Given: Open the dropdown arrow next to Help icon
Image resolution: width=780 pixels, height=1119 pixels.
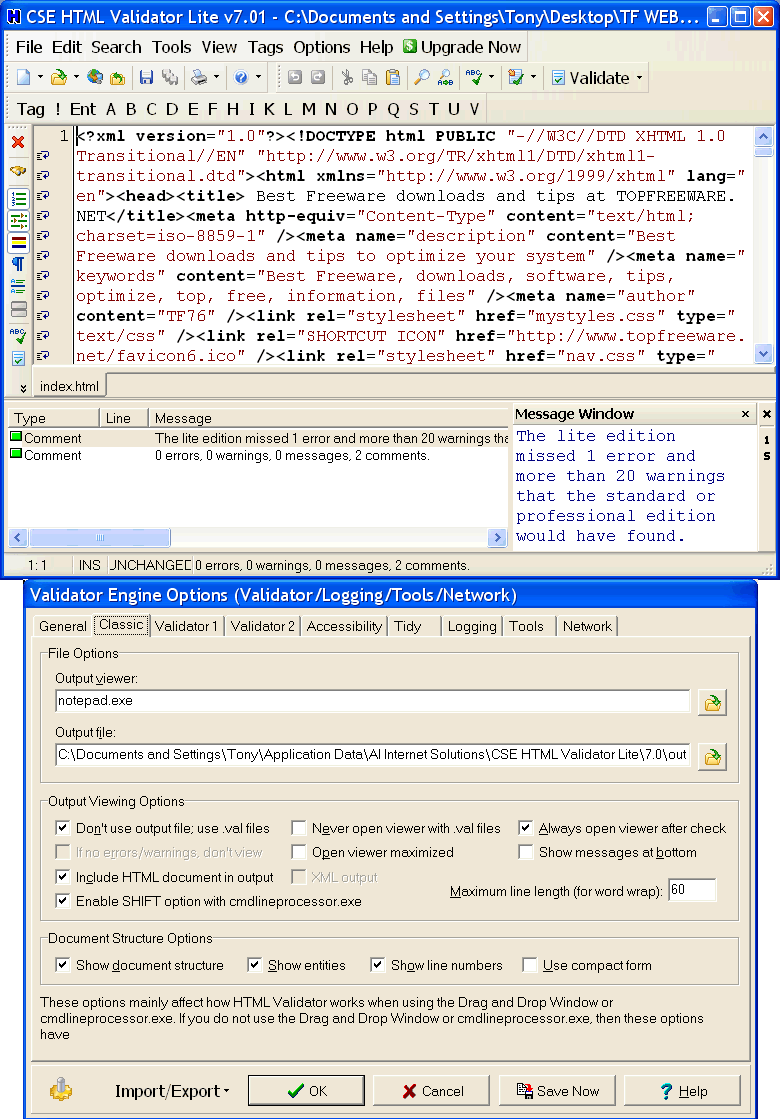Looking at the screenshot, I should [258, 77].
